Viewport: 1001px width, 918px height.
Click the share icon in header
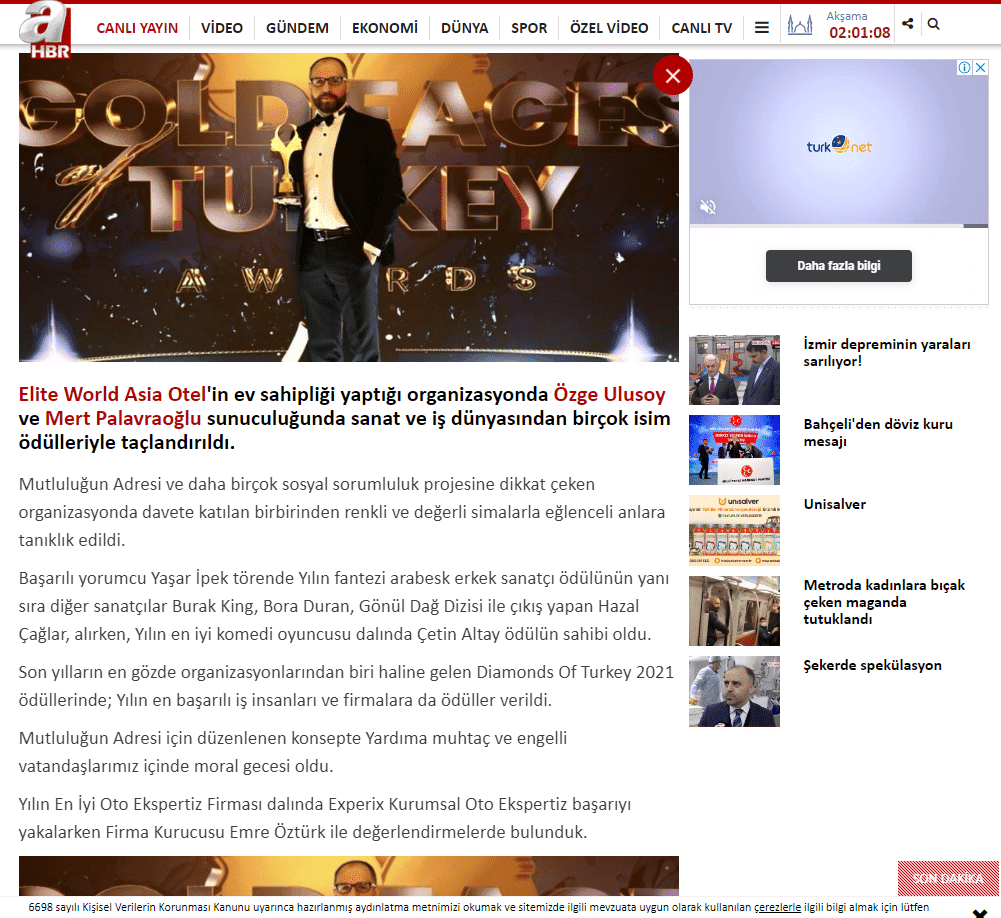pyautogui.click(x=908, y=24)
